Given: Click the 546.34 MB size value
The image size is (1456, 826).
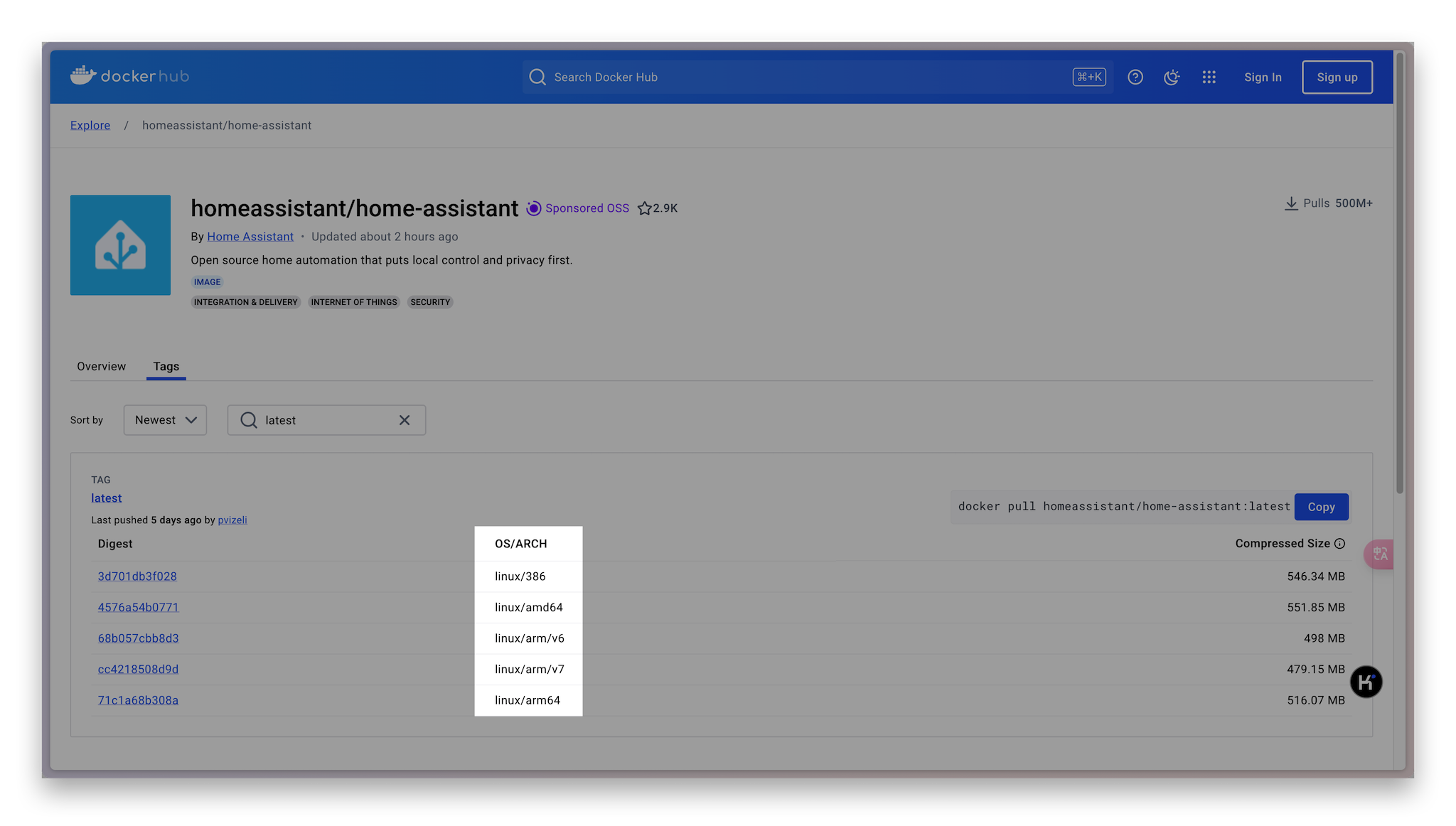Looking at the screenshot, I should pos(1316,576).
